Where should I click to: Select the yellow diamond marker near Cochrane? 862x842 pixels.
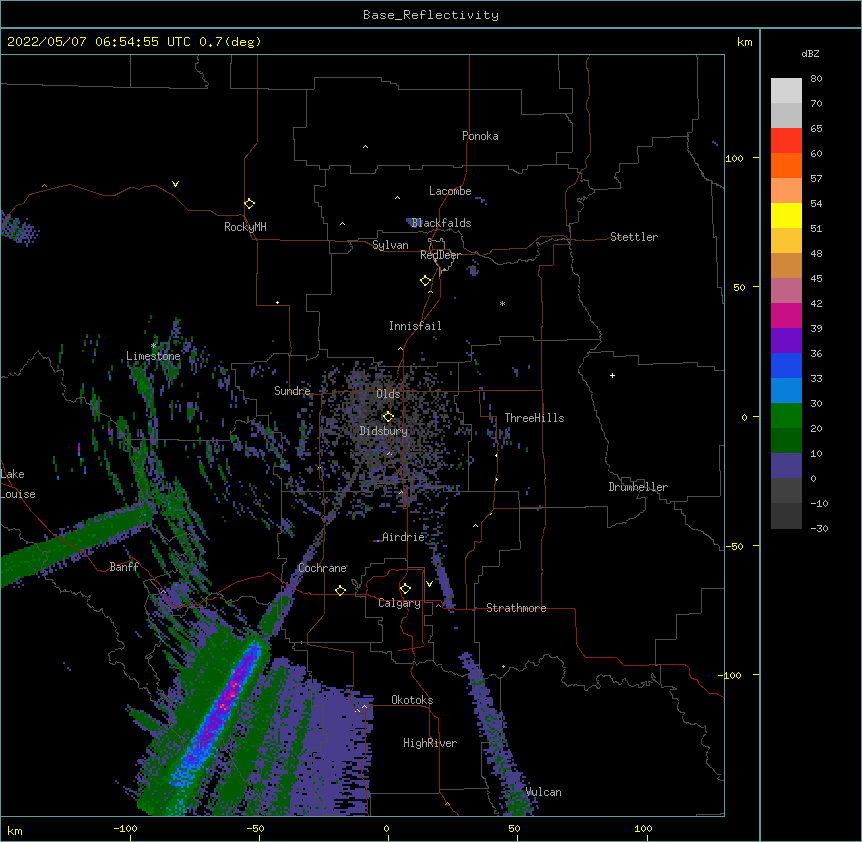click(340, 590)
